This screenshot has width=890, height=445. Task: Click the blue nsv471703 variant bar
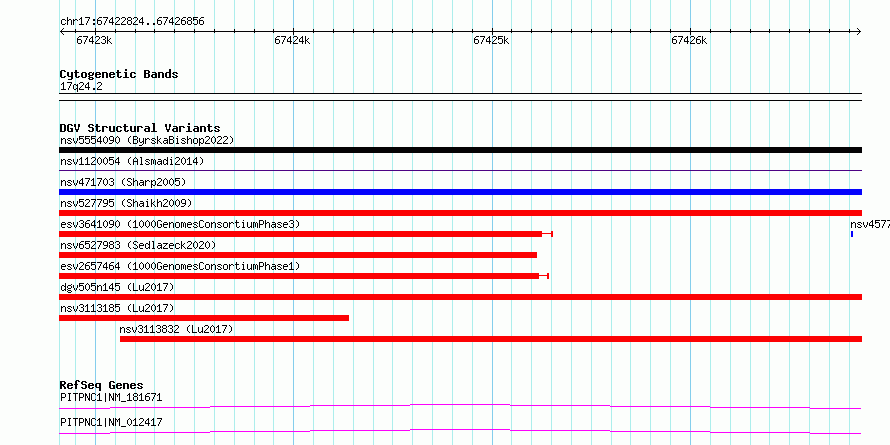(x=460, y=192)
